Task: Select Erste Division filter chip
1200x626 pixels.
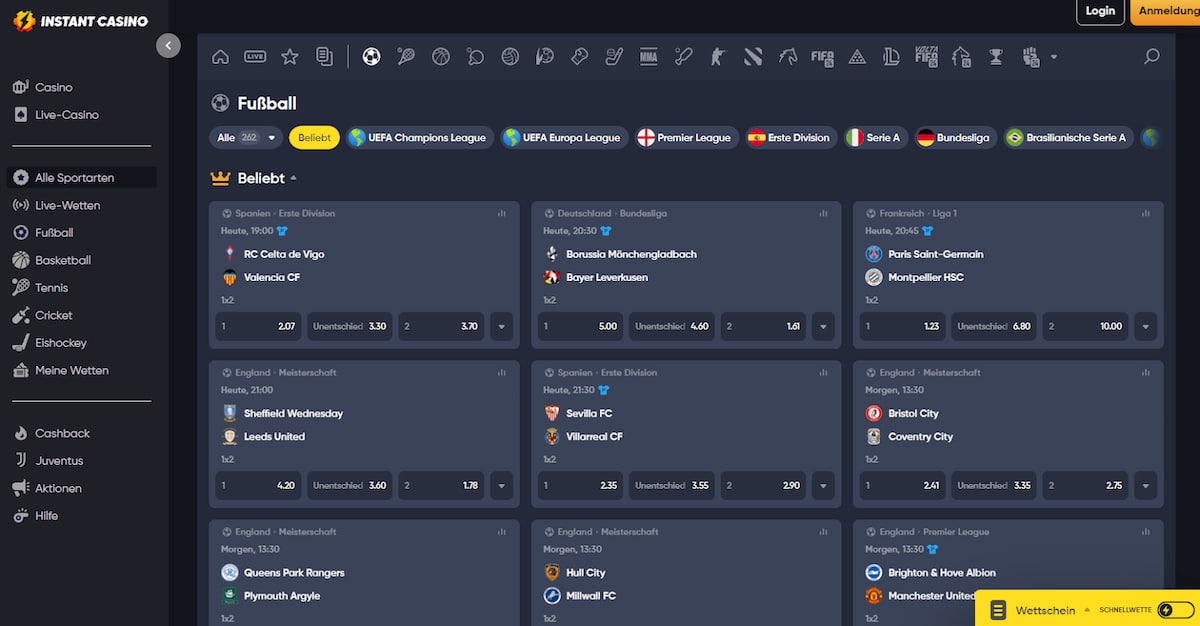Action: pos(790,138)
